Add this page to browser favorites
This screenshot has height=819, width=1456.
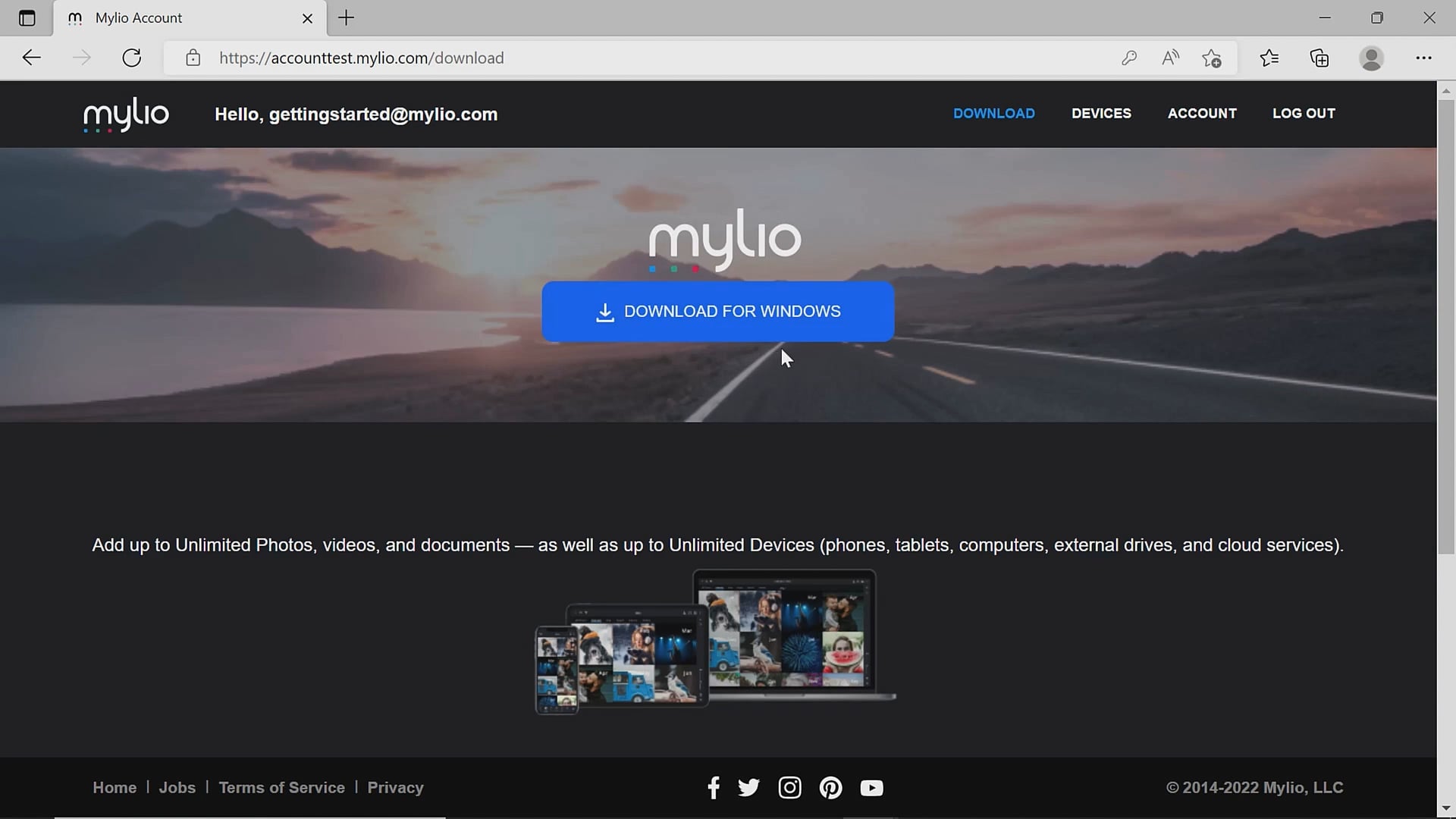[x=1211, y=58]
